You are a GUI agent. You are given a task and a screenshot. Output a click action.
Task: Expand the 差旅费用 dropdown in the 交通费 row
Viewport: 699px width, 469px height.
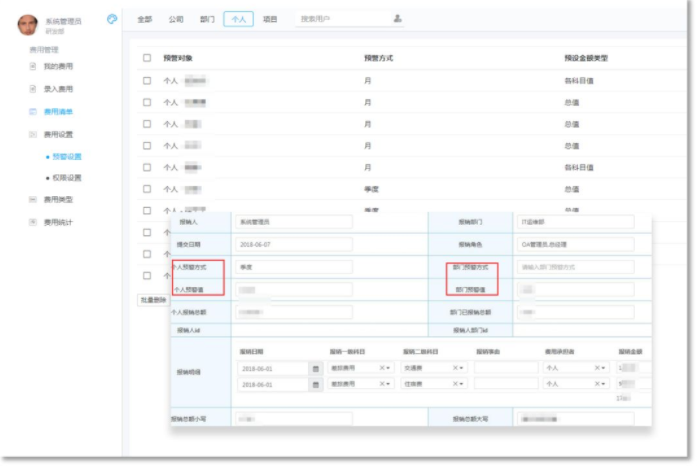point(388,368)
